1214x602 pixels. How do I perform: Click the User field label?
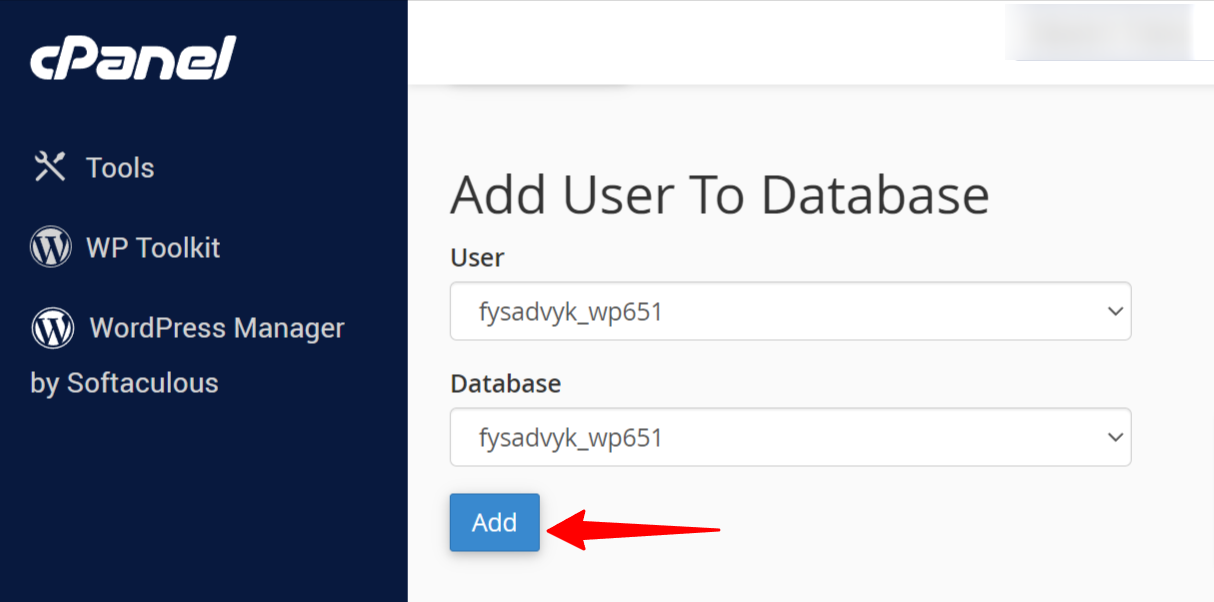(x=476, y=258)
